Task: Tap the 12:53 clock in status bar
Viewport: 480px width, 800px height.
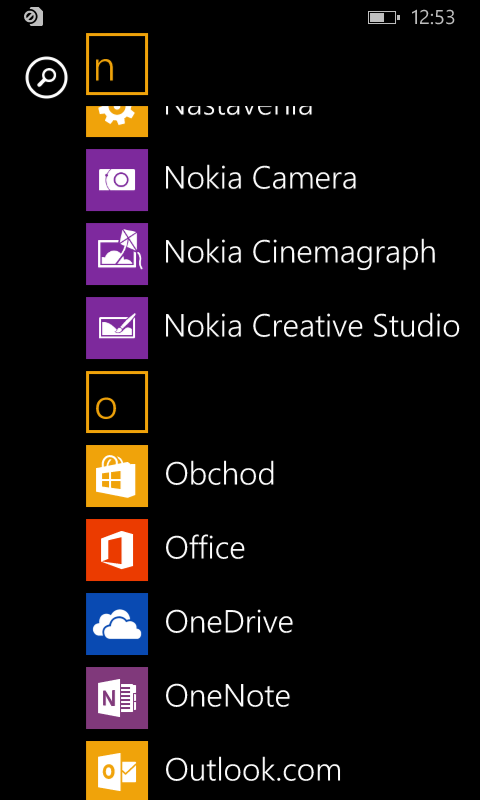Action: pyautogui.click(x=433, y=18)
